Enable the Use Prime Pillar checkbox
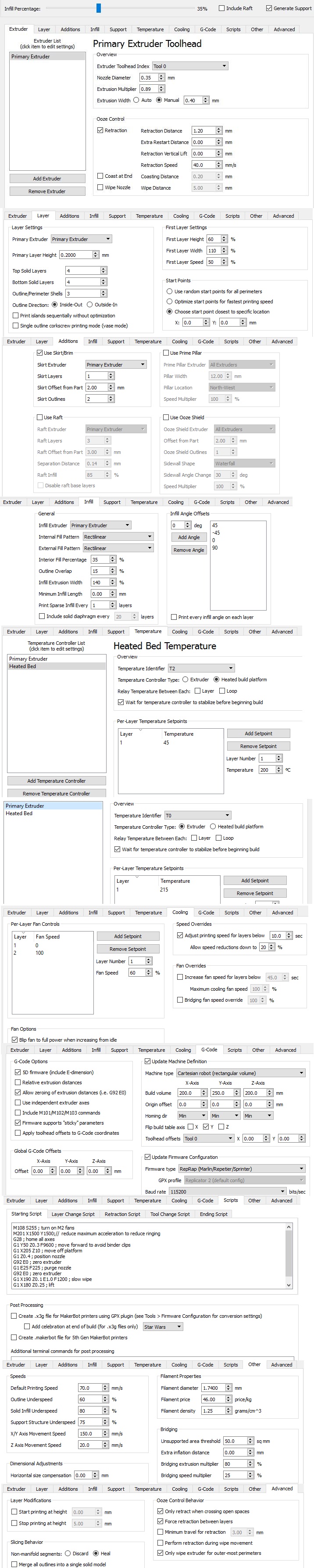 point(165,353)
